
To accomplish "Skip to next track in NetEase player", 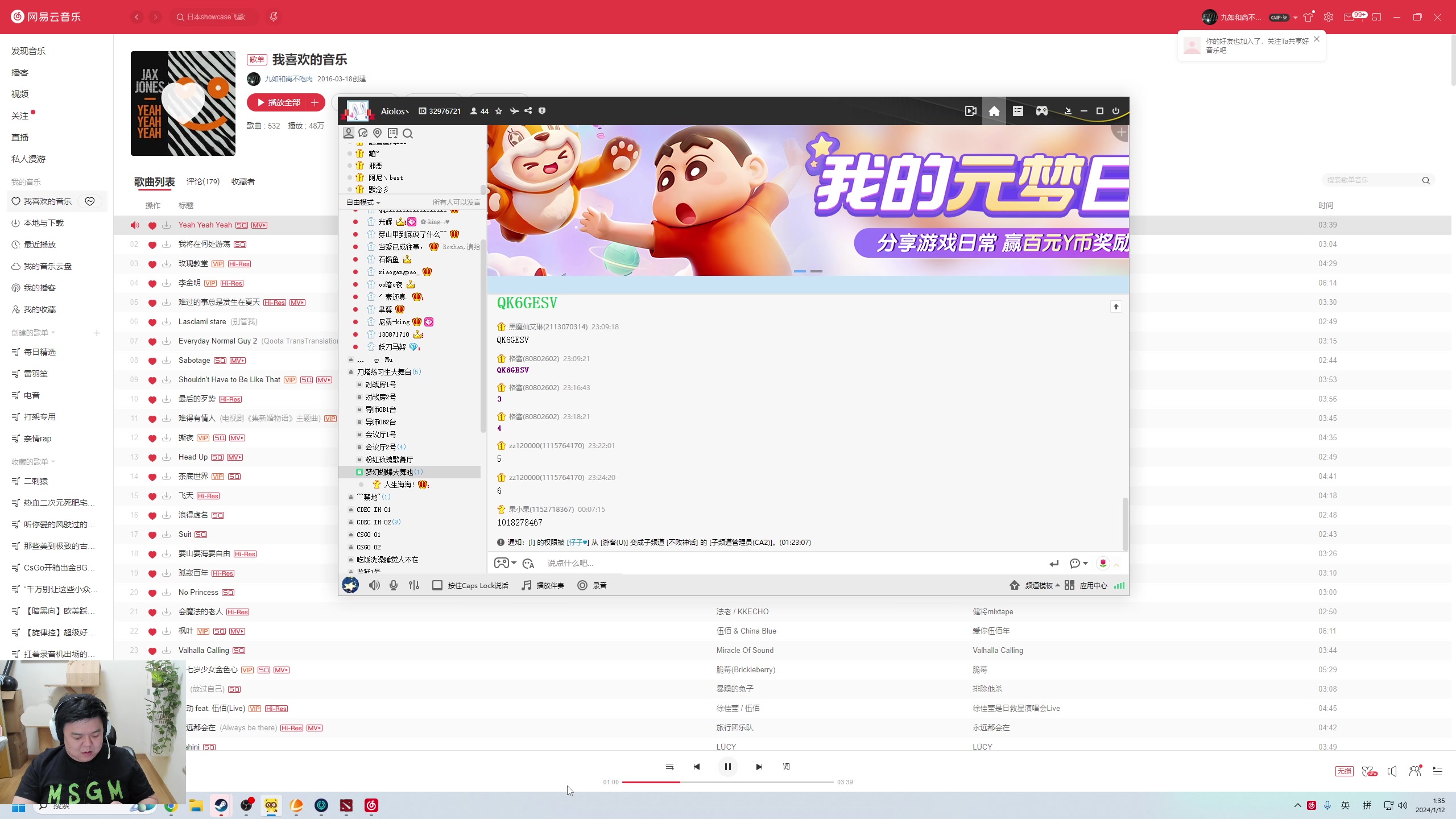I will [759, 767].
